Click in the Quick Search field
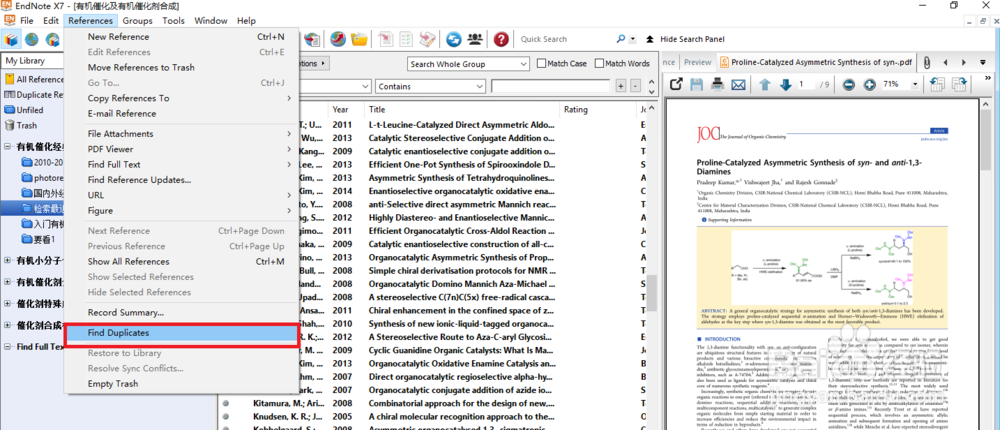Screen dimensions: 1000x430 [564, 39]
